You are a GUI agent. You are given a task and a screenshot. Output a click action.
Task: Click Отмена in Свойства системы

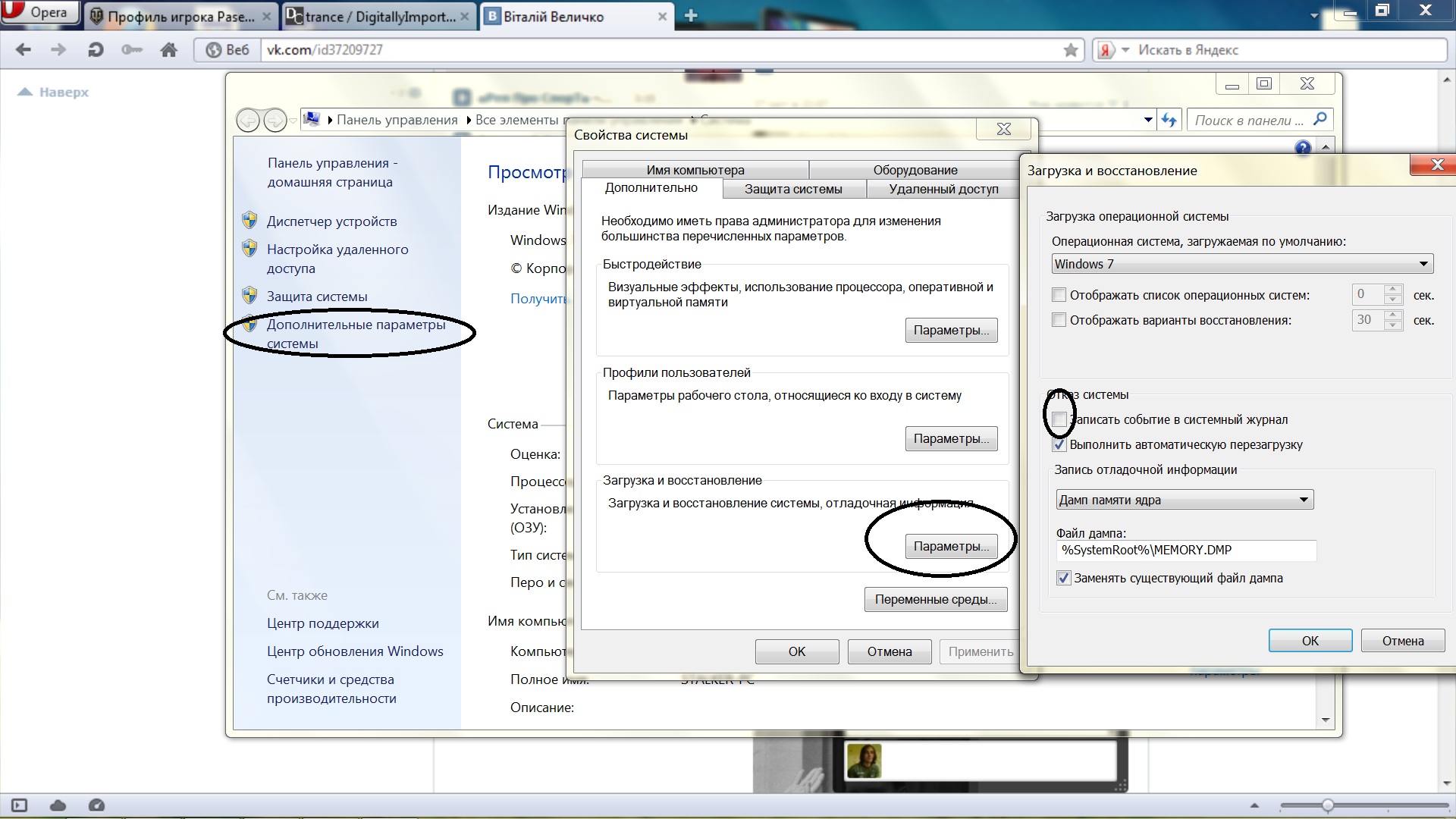(x=890, y=651)
